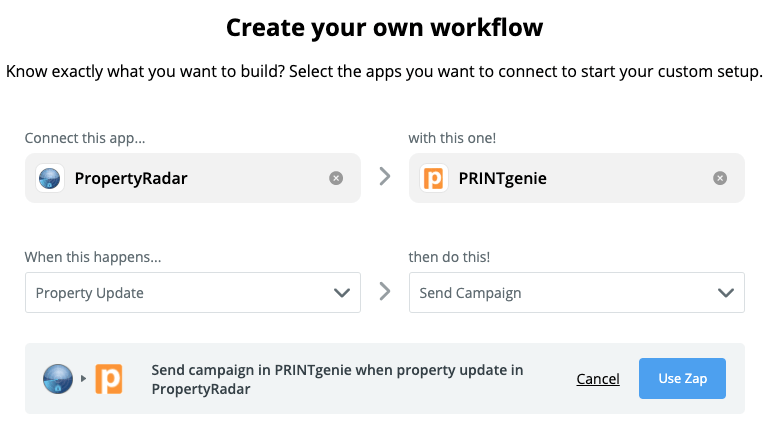Image resolution: width=777 pixels, height=430 pixels.
Task: Cancel the workflow setup
Action: (x=598, y=379)
